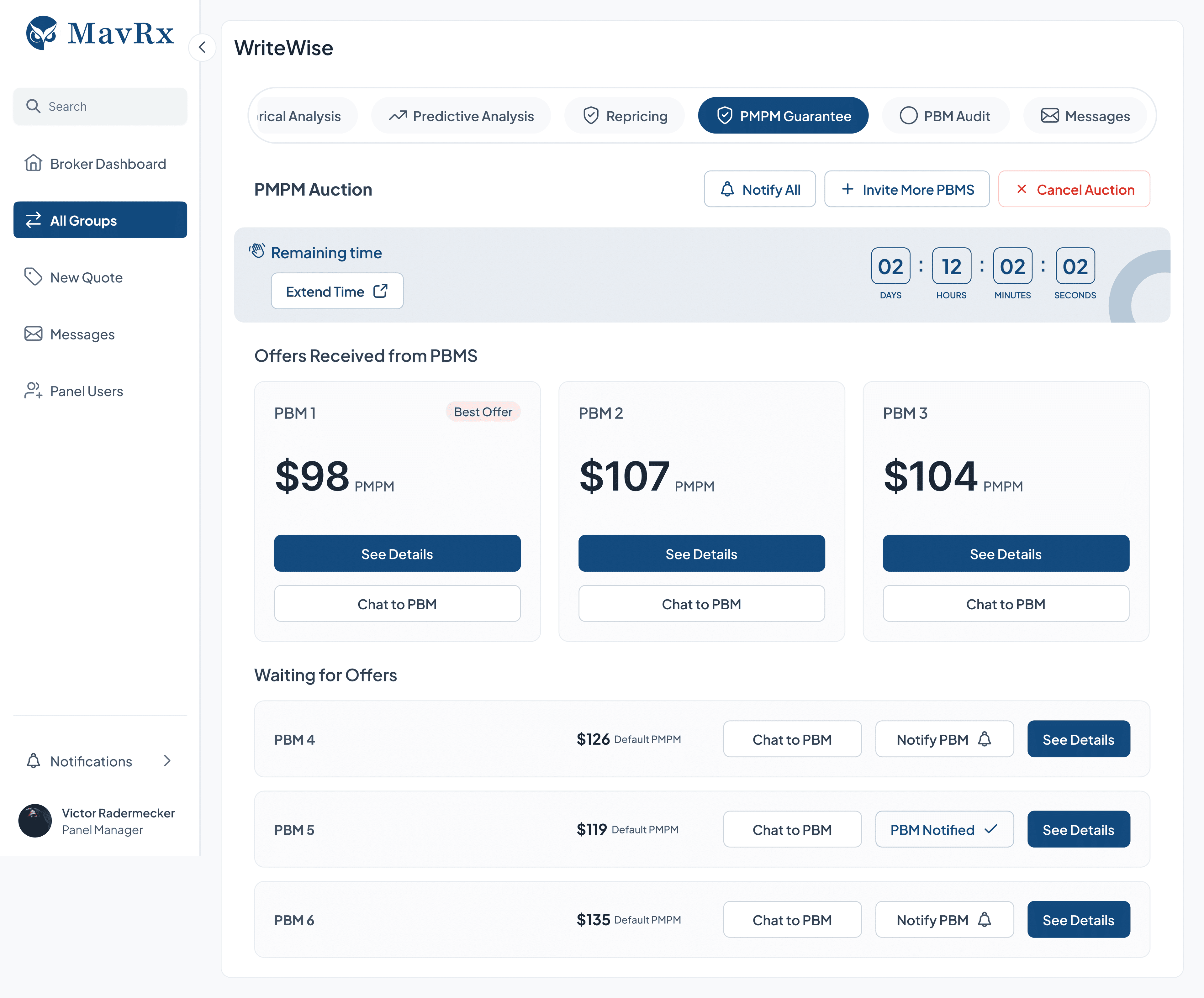Click the search magnifier icon

[x=33, y=106]
